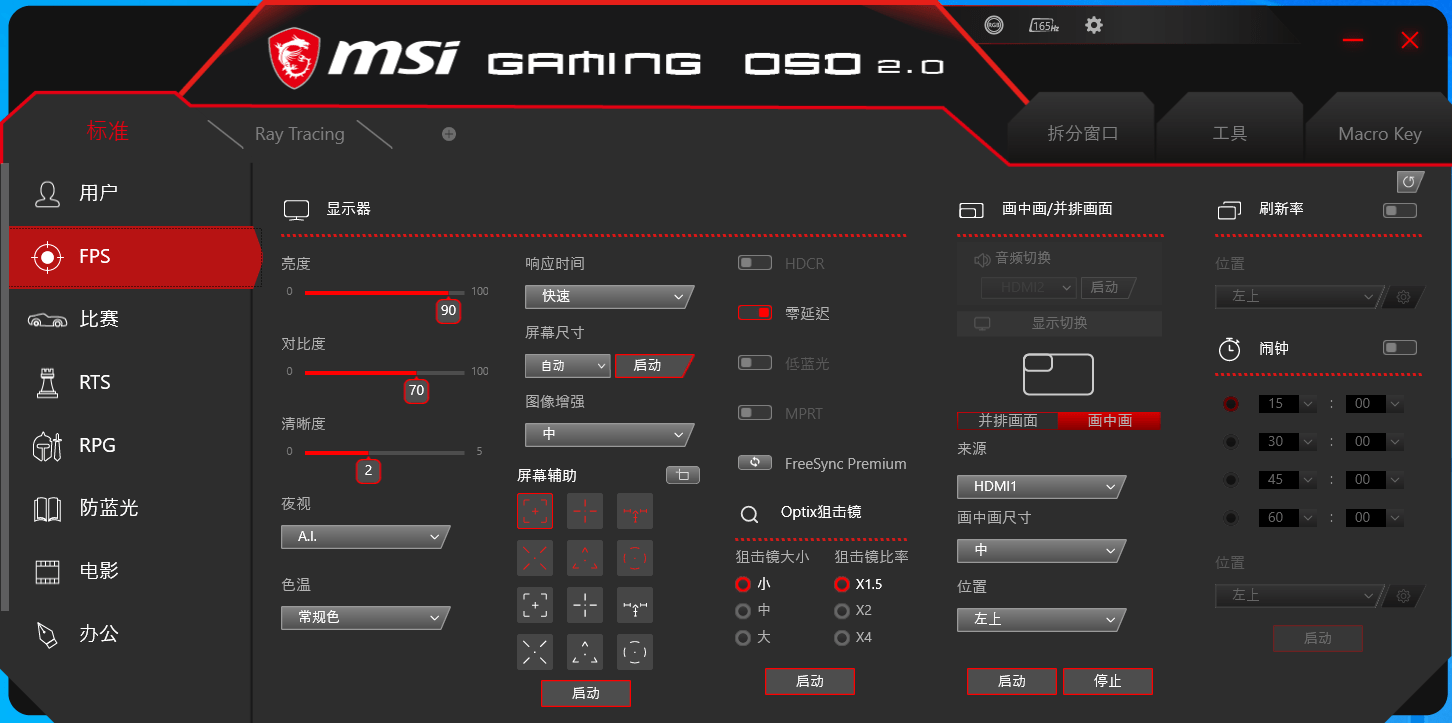Open the 夜视 dropdown showing A.I.

[x=364, y=537]
